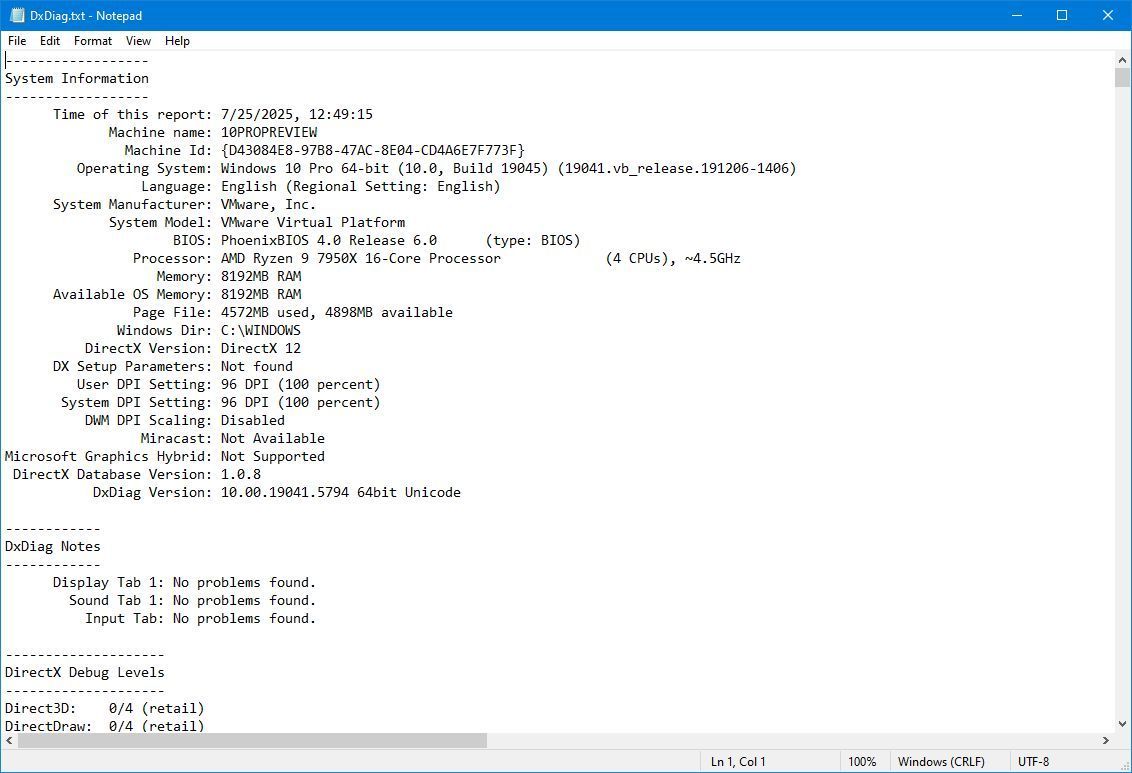
Task: Click the vertical scrollbar thumb
Action: point(1122,78)
